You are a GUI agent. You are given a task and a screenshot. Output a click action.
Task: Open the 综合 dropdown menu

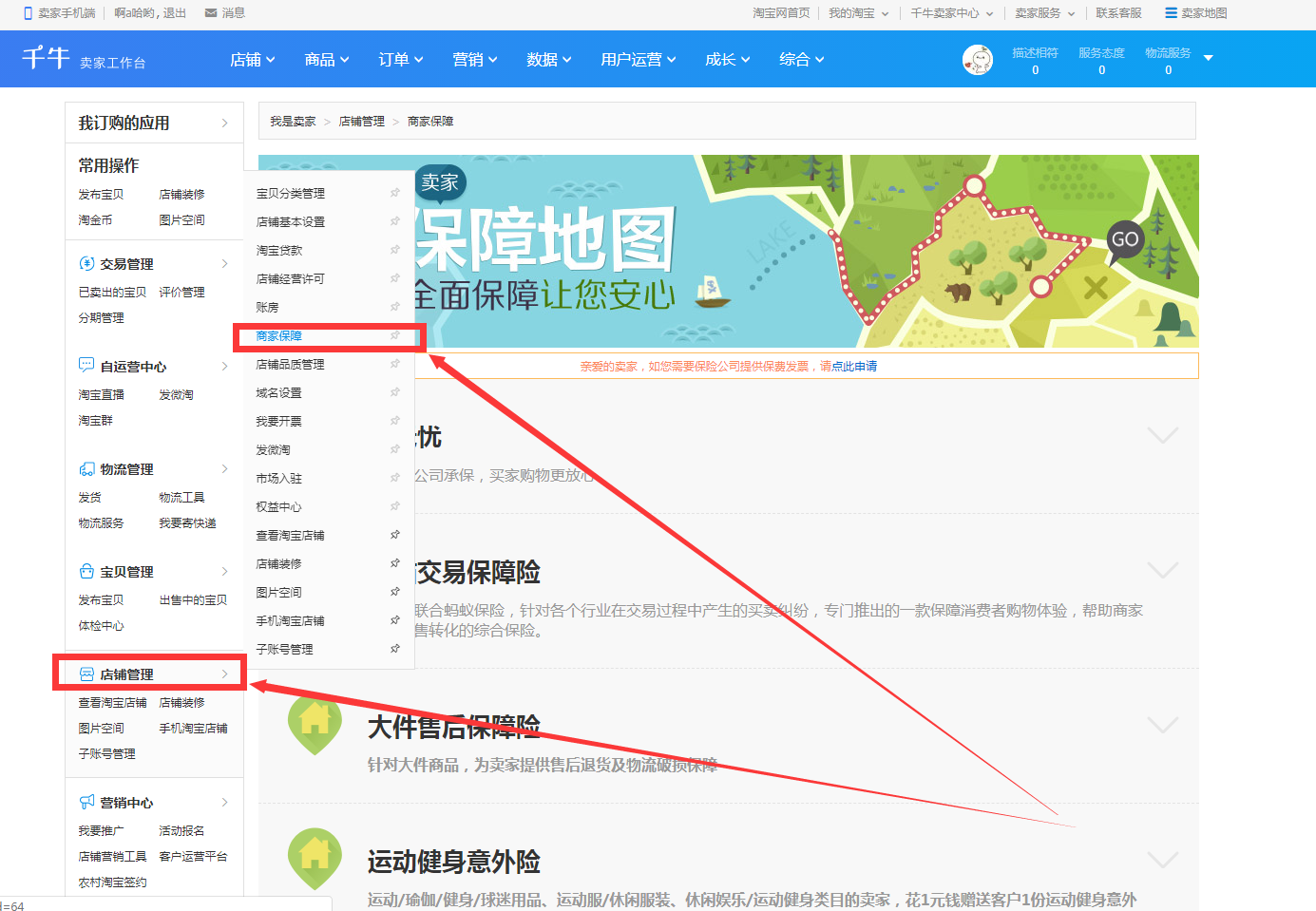tap(802, 59)
